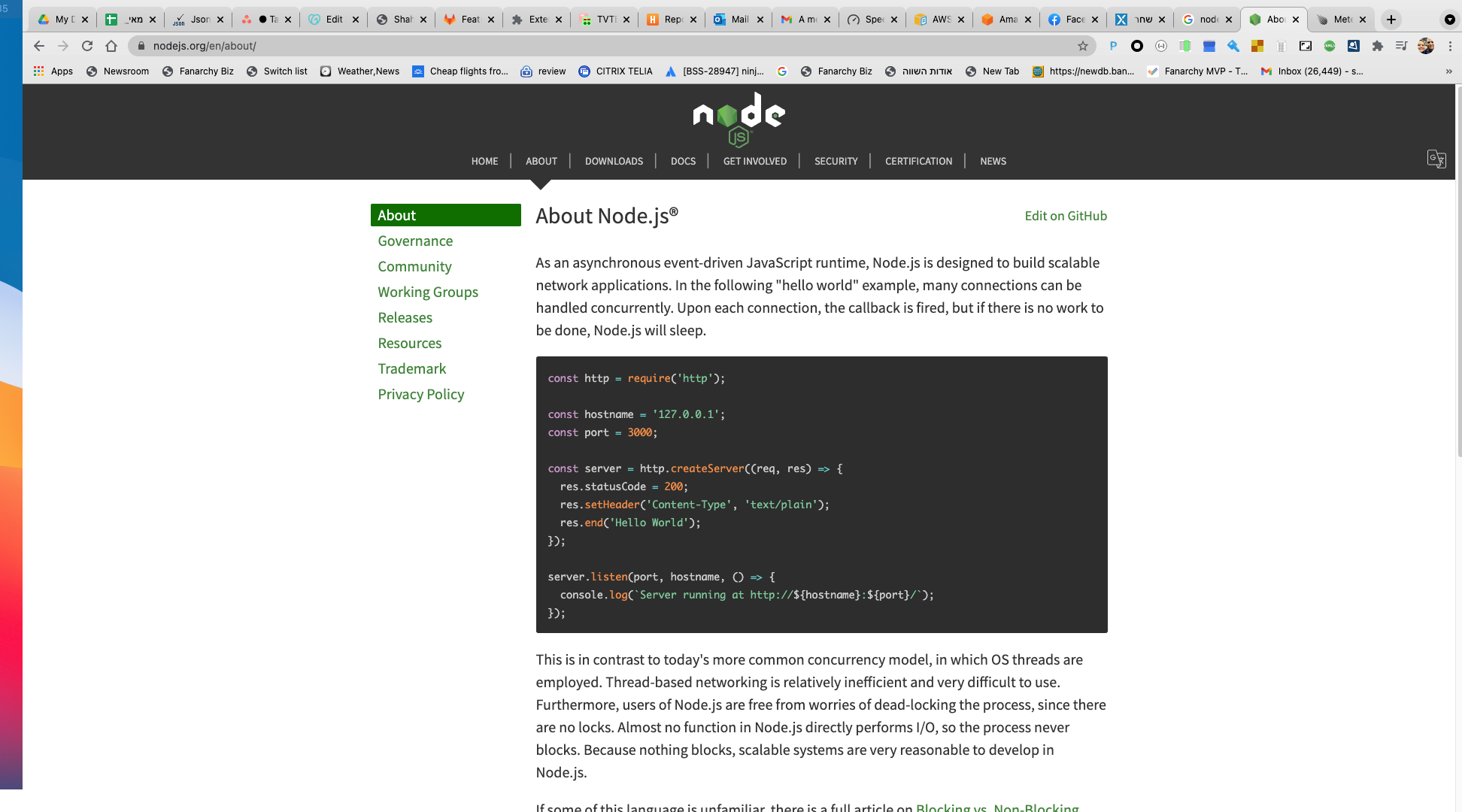Viewport: 1462px width, 812px height.
Task: Select About in the sidebar
Action: pos(446,215)
